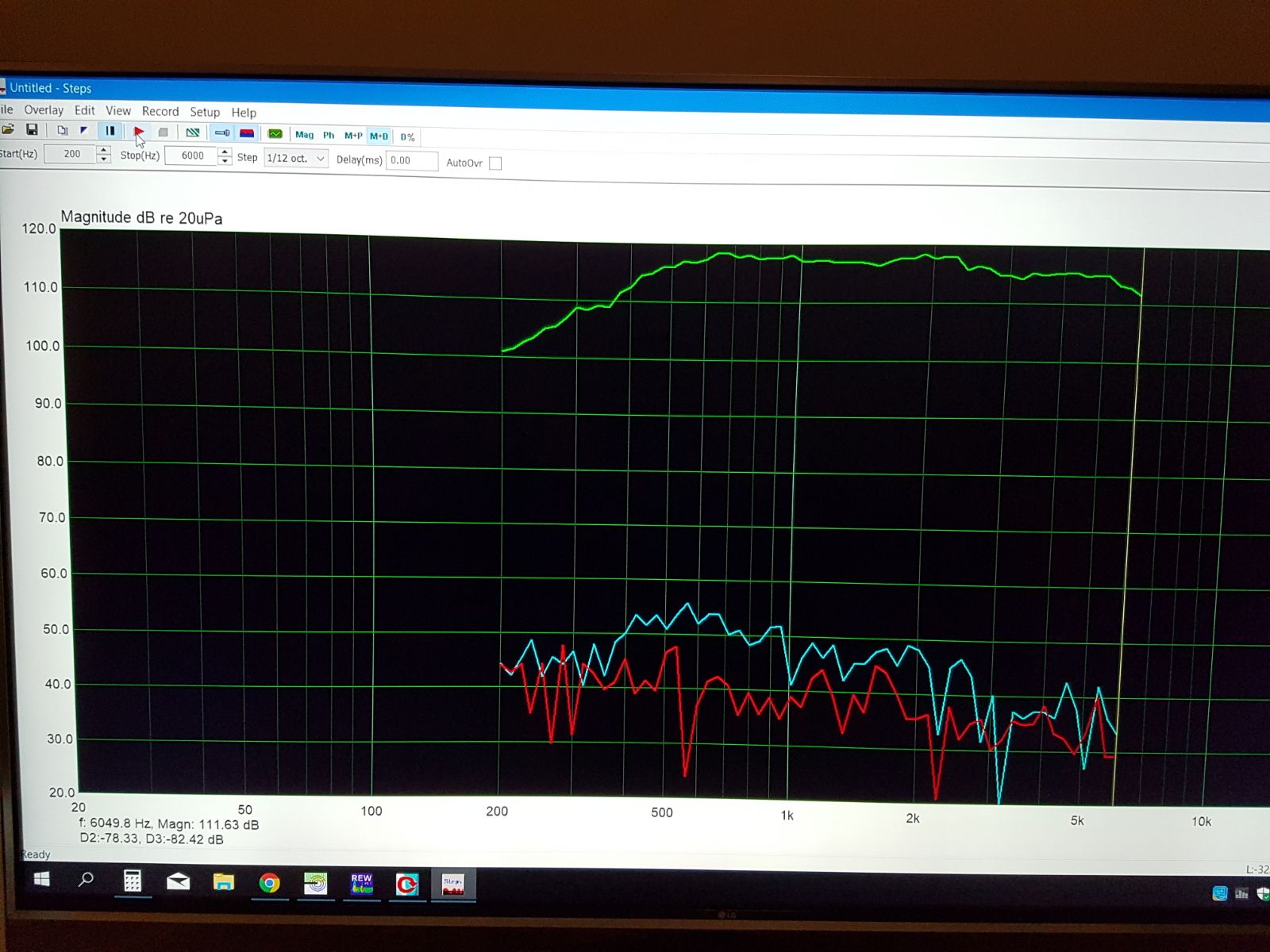Increase Stop(Hz) with up spinner arrow
Viewport: 1270px width, 952px height.
pyautogui.click(x=225, y=152)
